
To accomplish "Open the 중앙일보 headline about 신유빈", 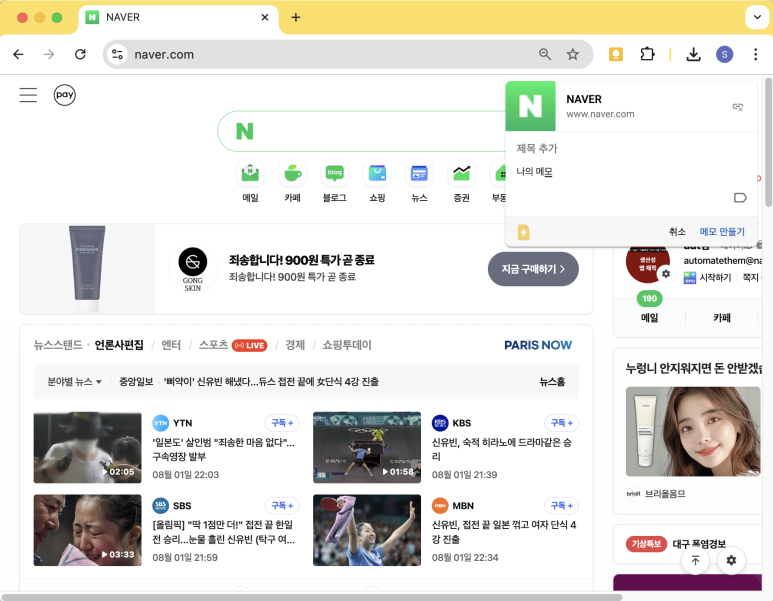I will tap(271, 382).
